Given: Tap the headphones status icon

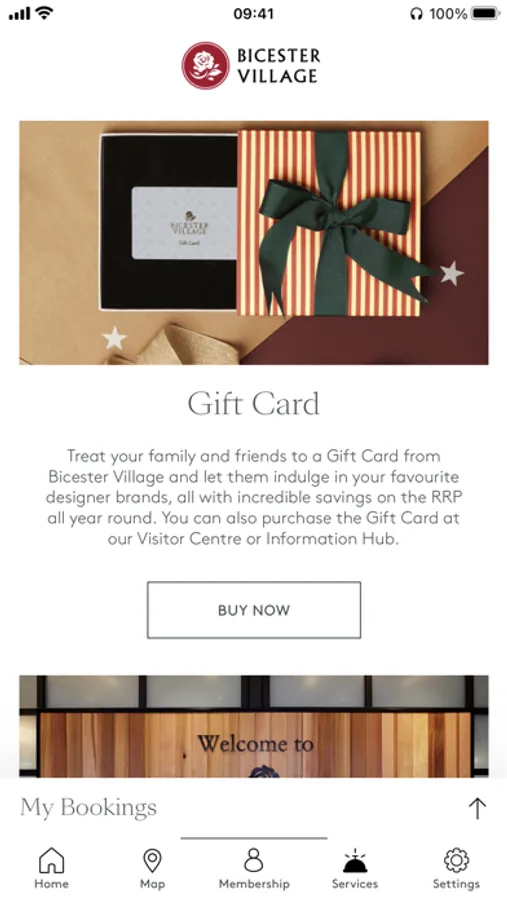Looking at the screenshot, I should click(416, 14).
